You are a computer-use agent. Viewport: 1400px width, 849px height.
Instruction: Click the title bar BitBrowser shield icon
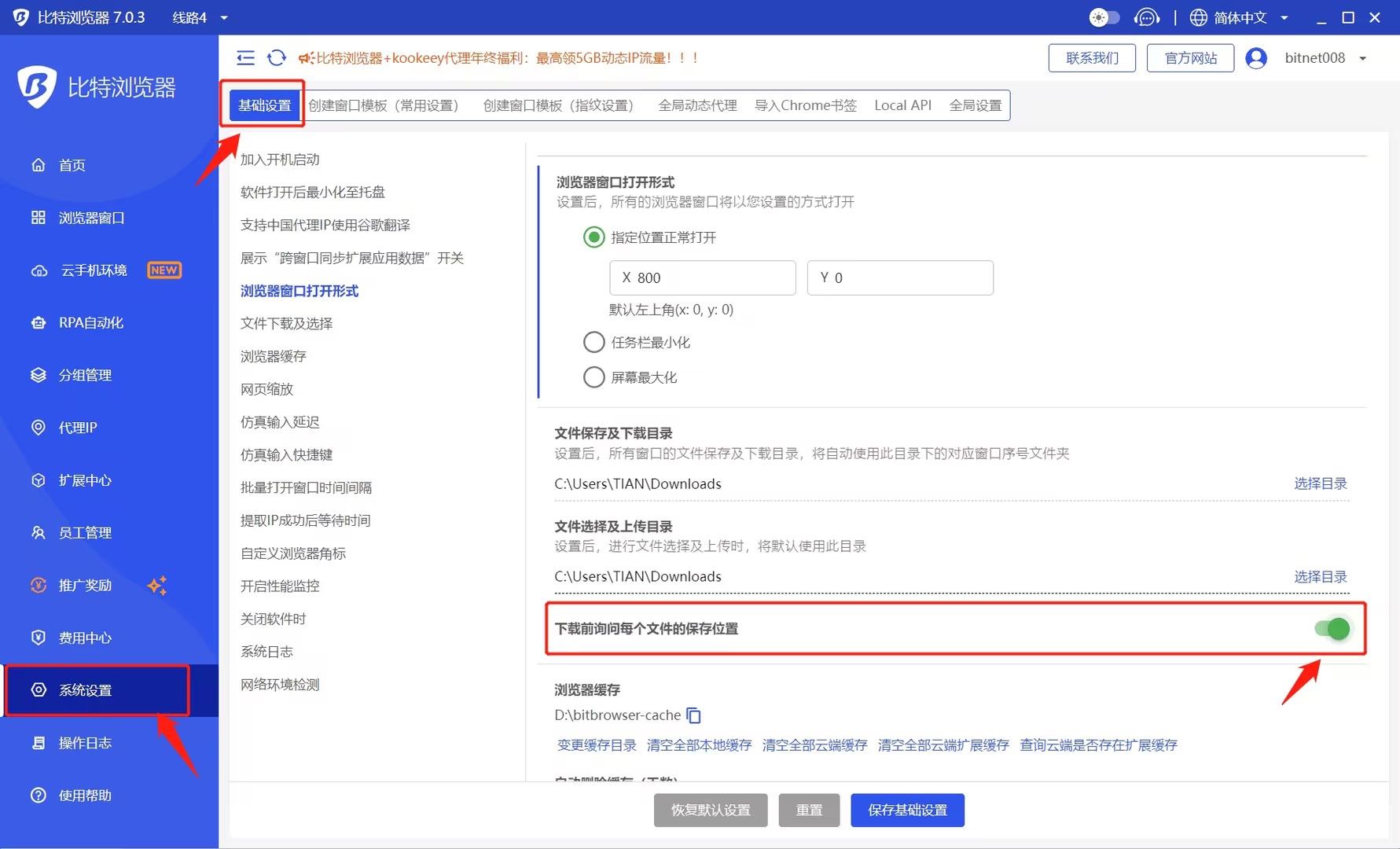point(20,17)
